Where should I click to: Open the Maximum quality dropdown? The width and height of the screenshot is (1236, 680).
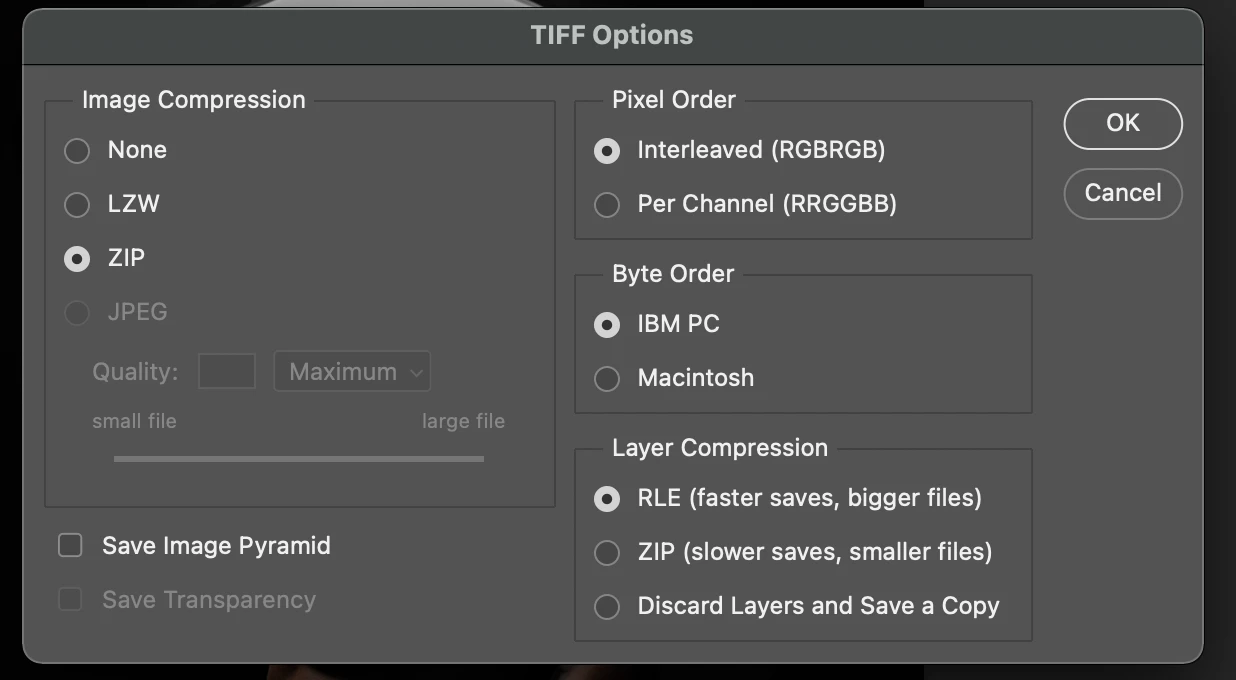coord(352,372)
